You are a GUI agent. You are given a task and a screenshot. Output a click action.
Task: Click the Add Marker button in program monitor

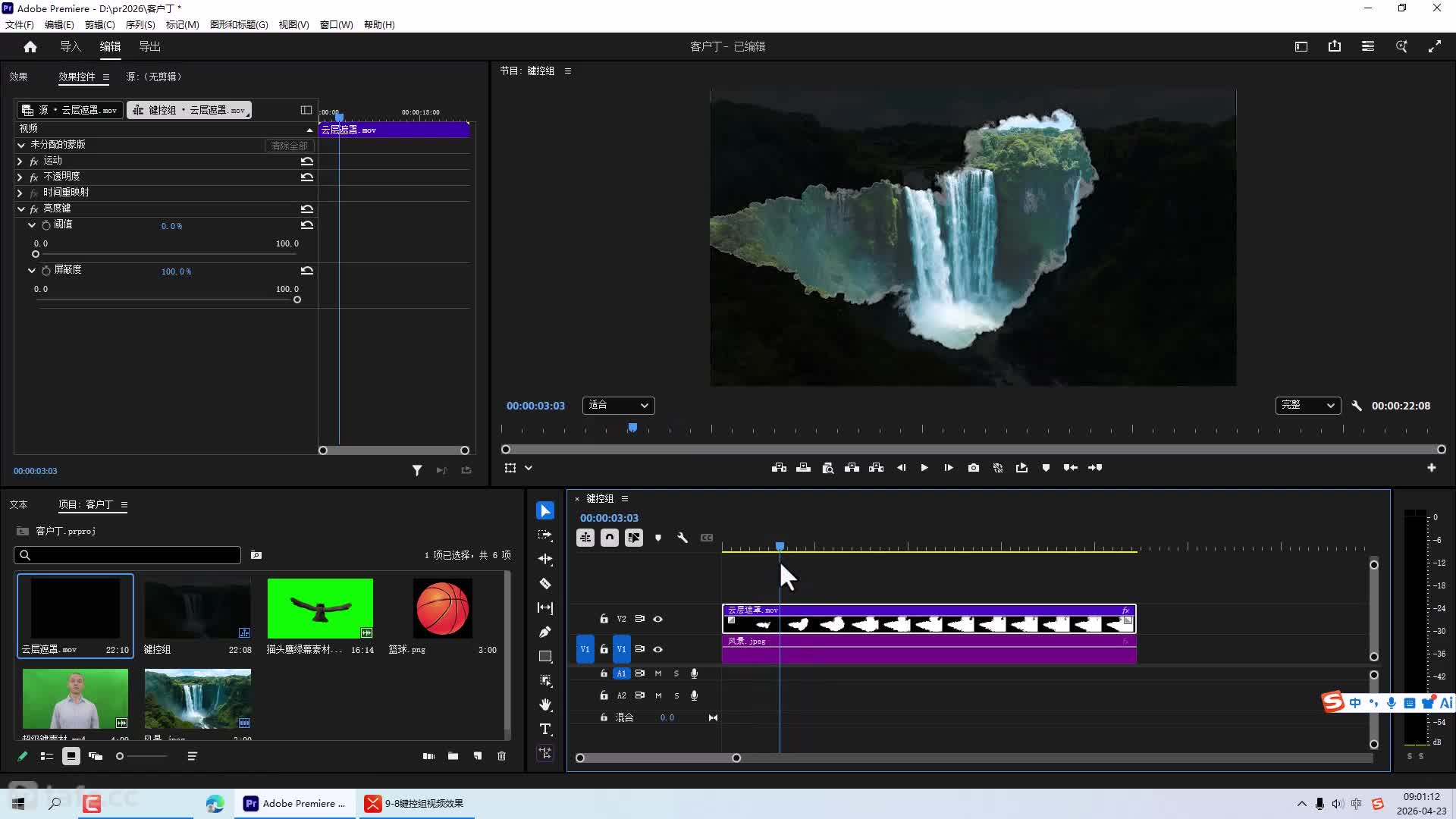[x=1046, y=468]
